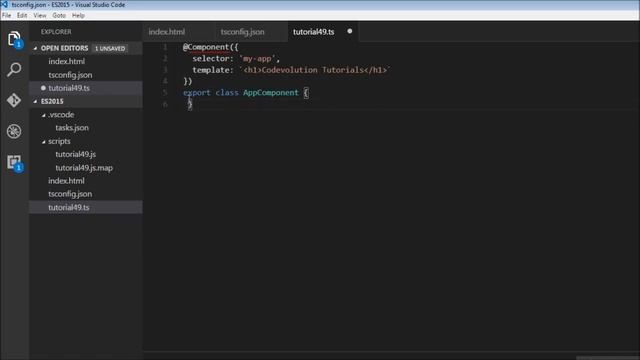Click the Visual Studio Code title bar logo

tap(4, 4)
